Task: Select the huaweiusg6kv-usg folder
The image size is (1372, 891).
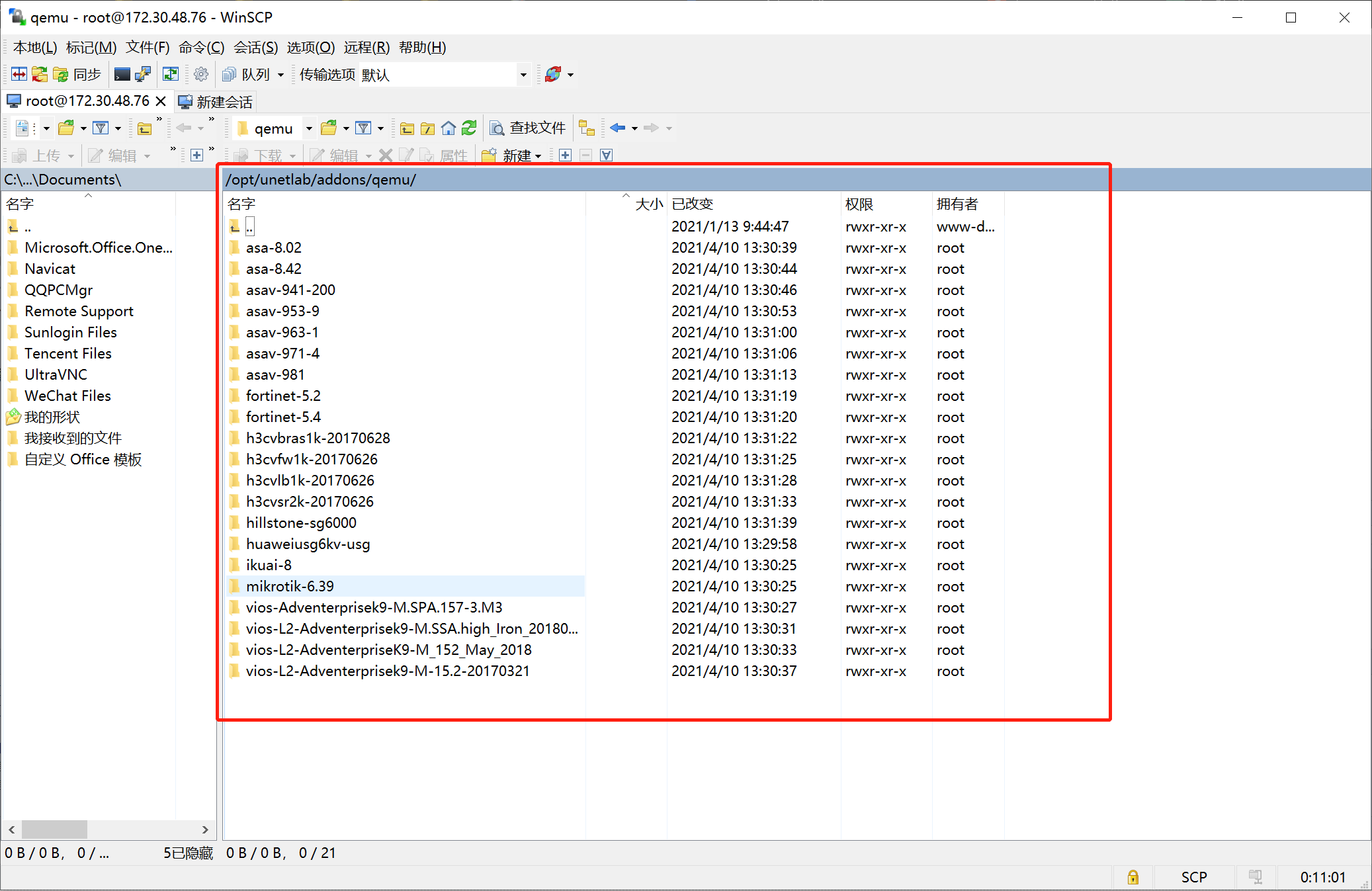Action: pos(308,544)
